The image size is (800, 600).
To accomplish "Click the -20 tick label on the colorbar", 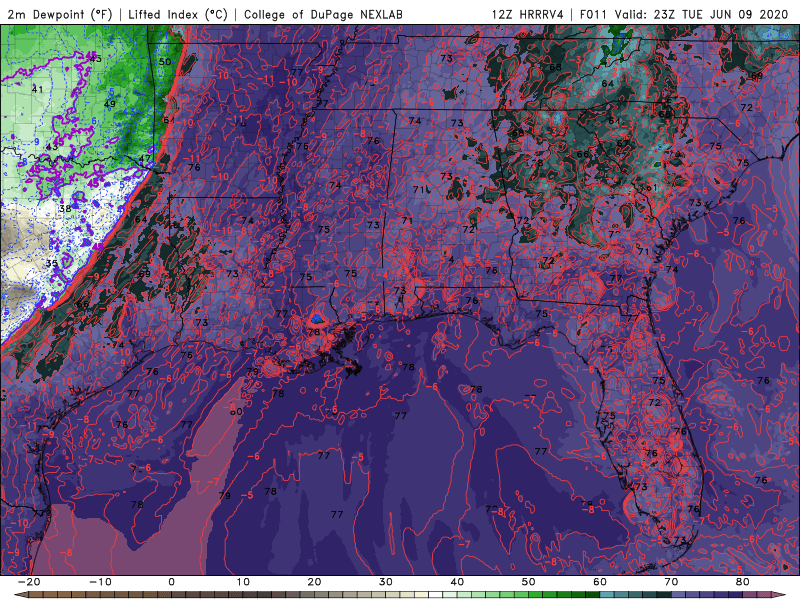I will (x=29, y=582).
